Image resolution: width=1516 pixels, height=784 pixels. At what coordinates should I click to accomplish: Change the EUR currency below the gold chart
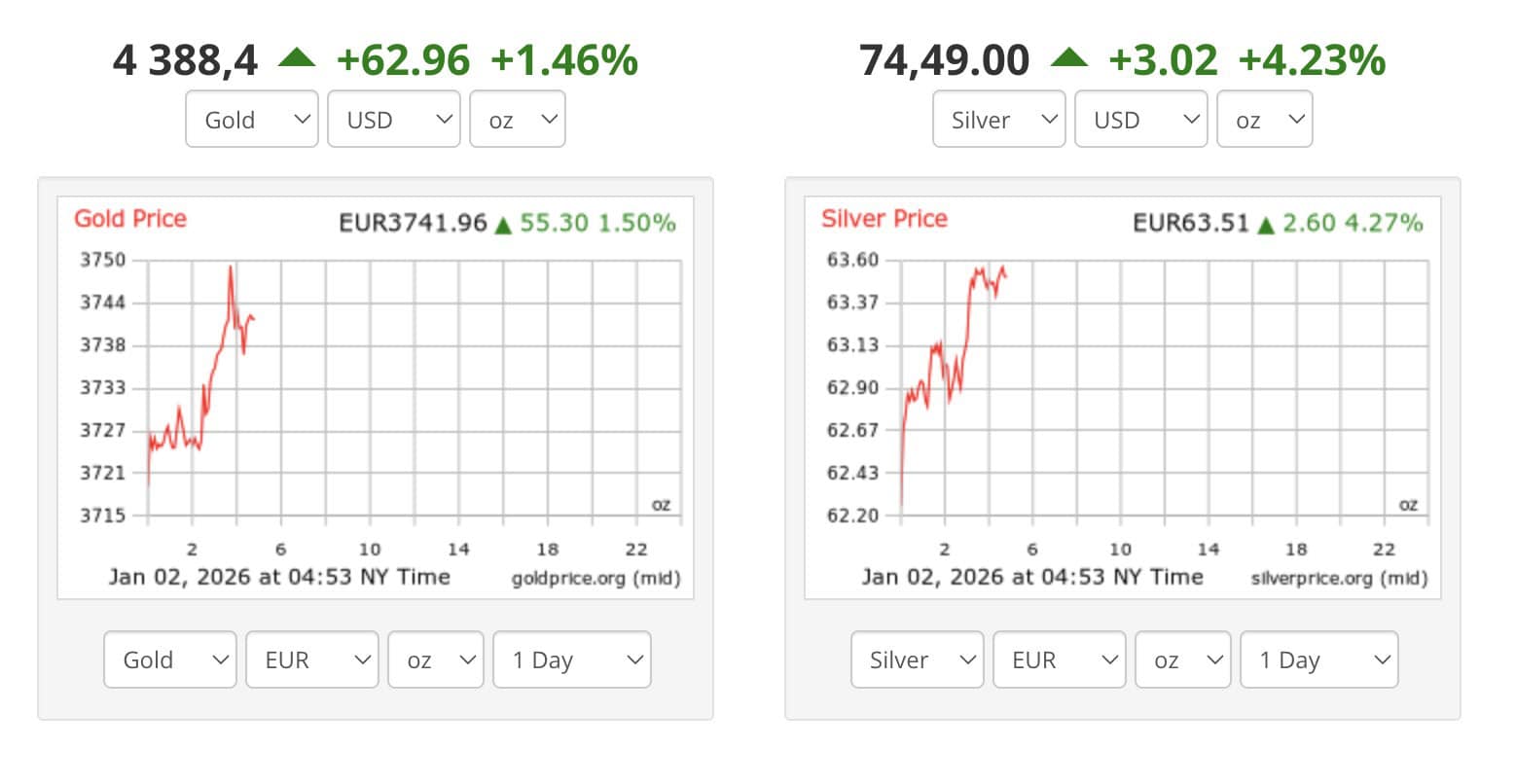tap(311, 659)
